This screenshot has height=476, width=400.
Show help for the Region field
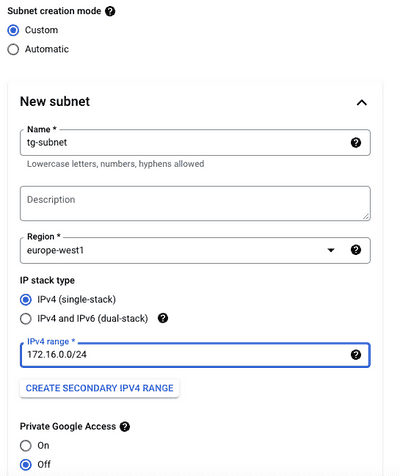click(356, 250)
